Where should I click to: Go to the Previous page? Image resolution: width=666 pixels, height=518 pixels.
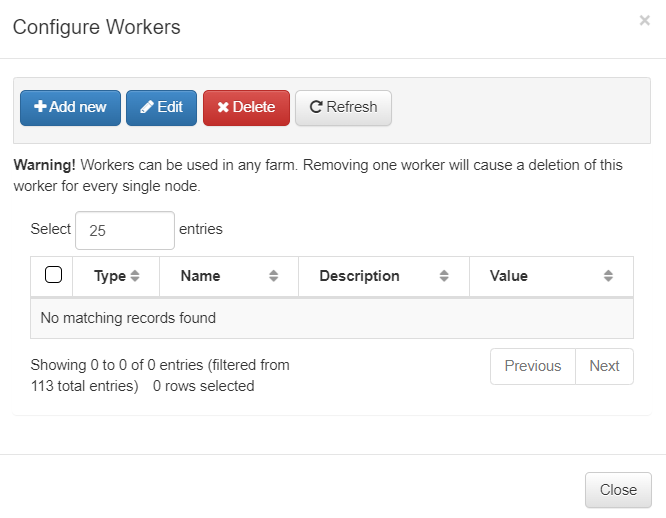[x=533, y=366]
